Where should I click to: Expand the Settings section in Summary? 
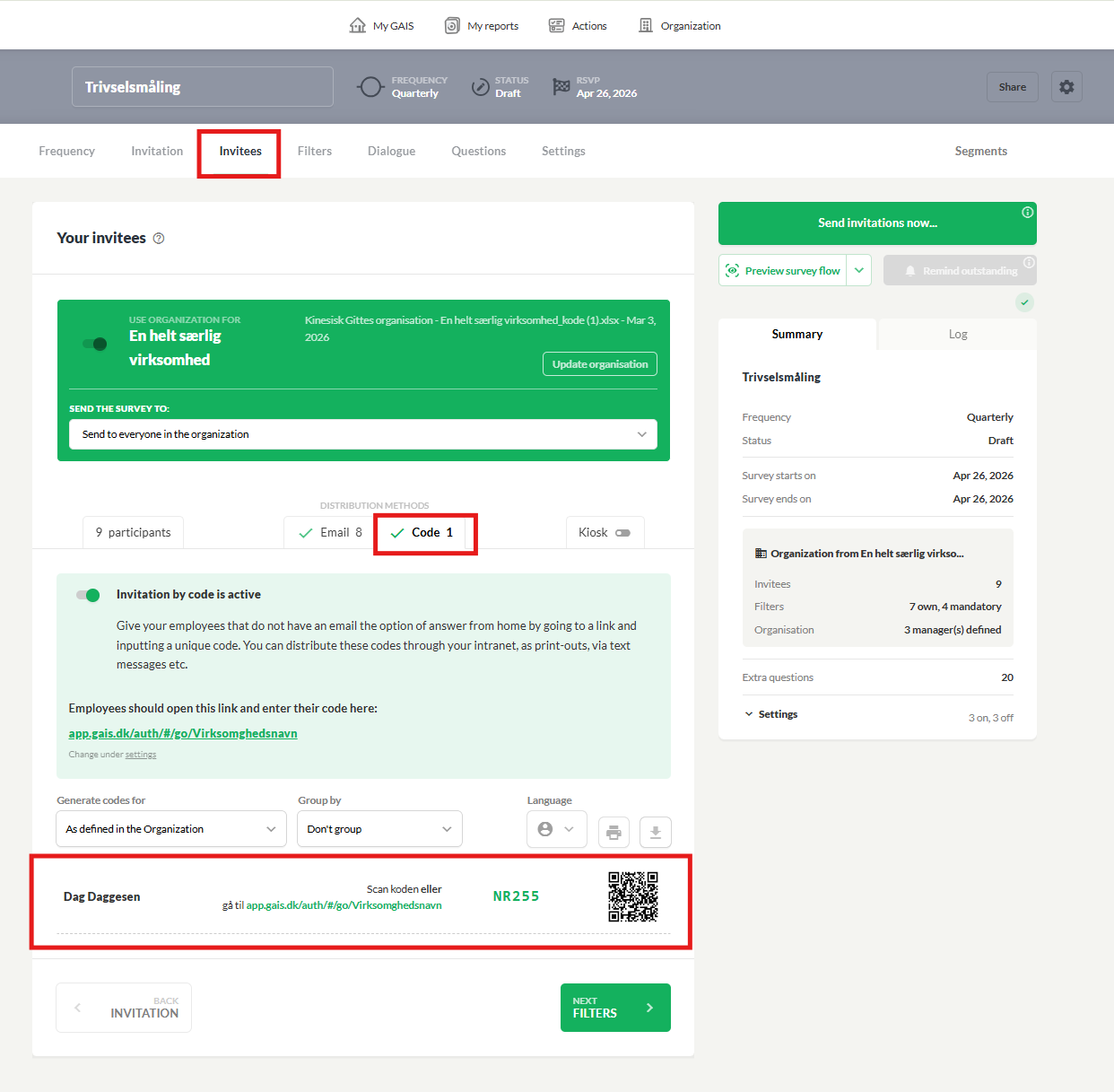point(770,714)
